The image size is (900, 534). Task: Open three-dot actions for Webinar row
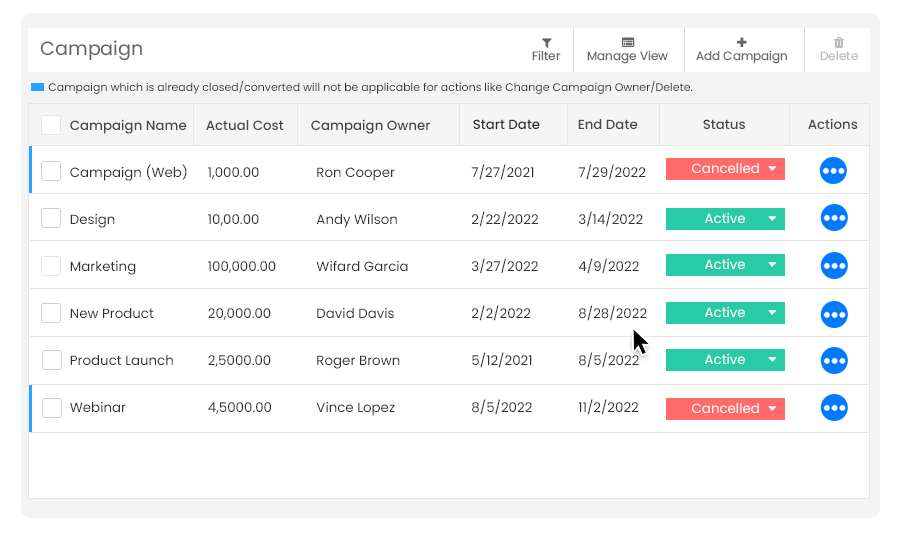(833, 408)
